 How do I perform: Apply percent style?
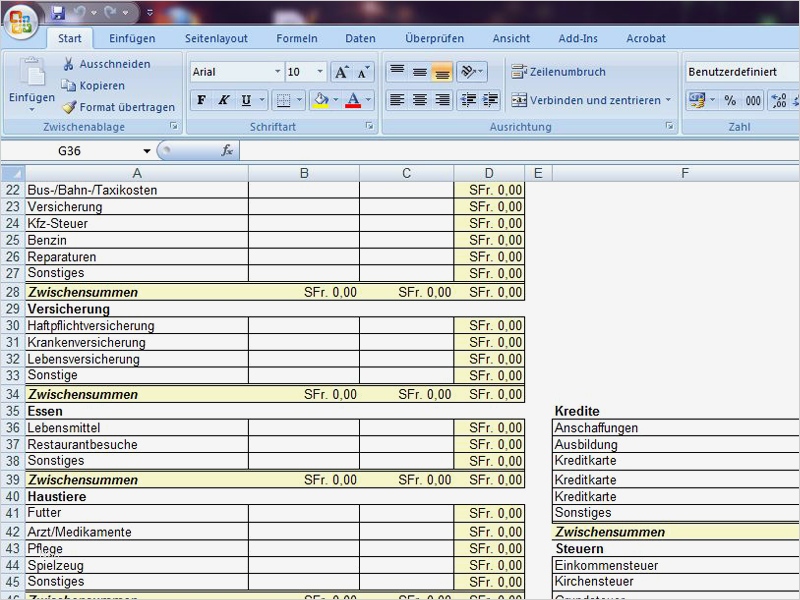pyautogui.click(x=730, y=100)
